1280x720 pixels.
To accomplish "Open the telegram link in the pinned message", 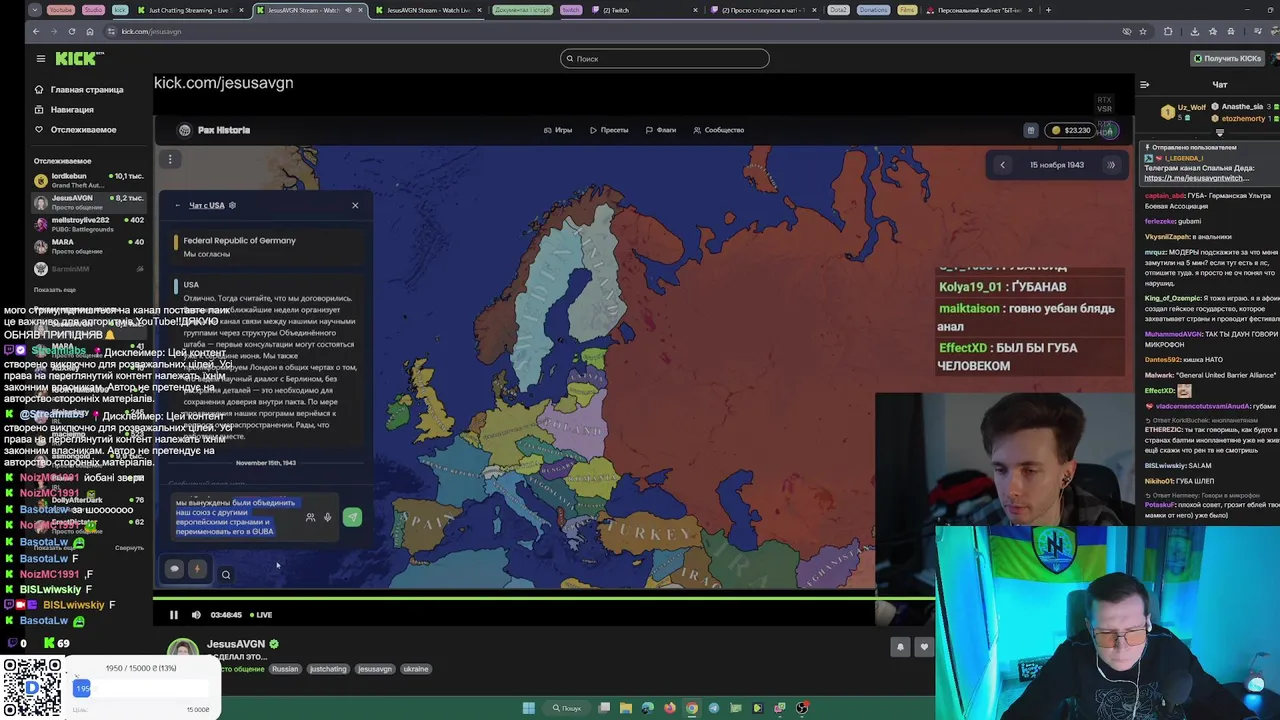I will 1195,178.
